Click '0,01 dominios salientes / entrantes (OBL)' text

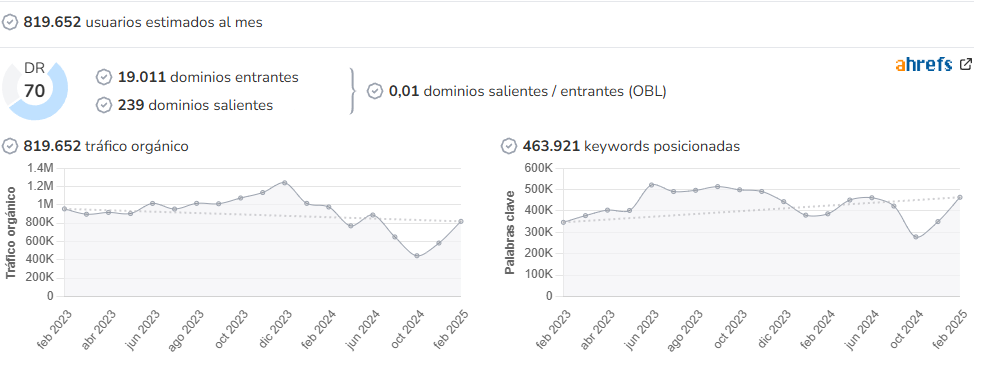527,91
